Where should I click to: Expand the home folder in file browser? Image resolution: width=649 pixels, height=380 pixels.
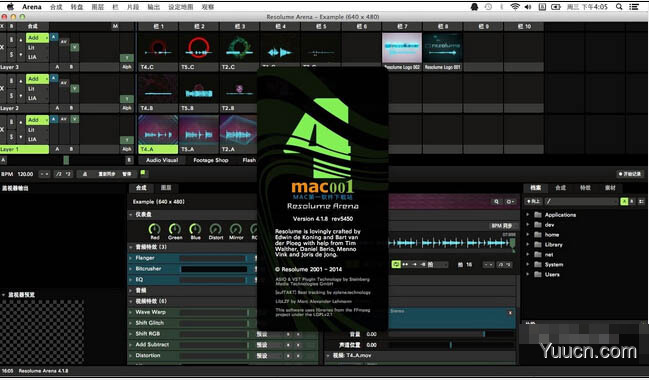528,234
